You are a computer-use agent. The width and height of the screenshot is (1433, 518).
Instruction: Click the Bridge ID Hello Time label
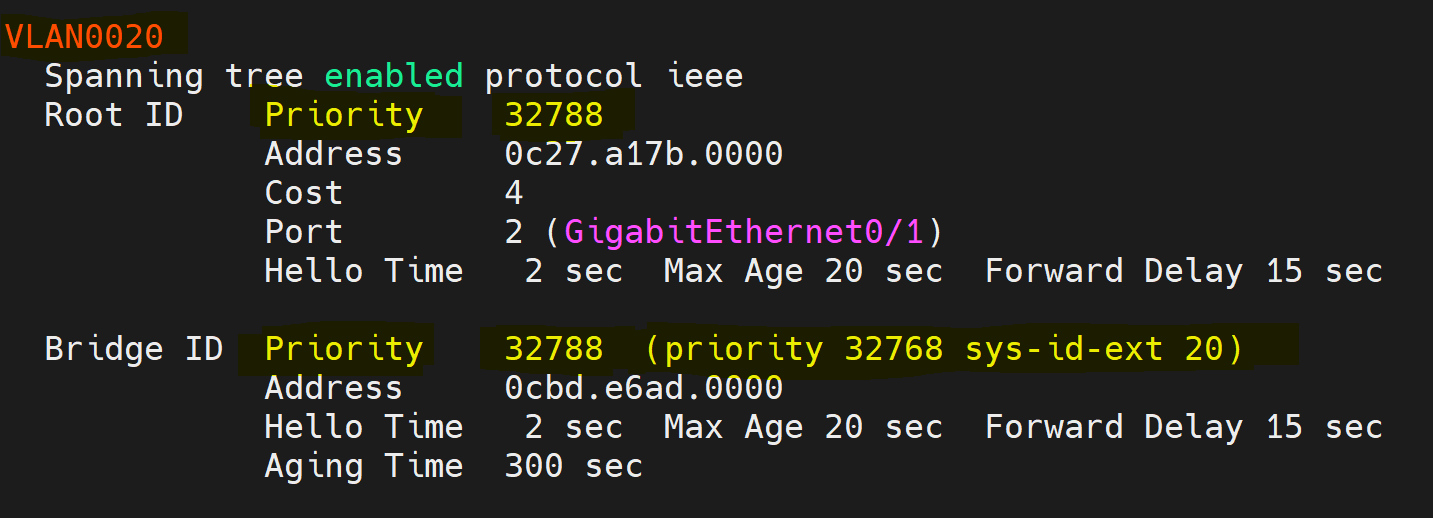point(364,427)
